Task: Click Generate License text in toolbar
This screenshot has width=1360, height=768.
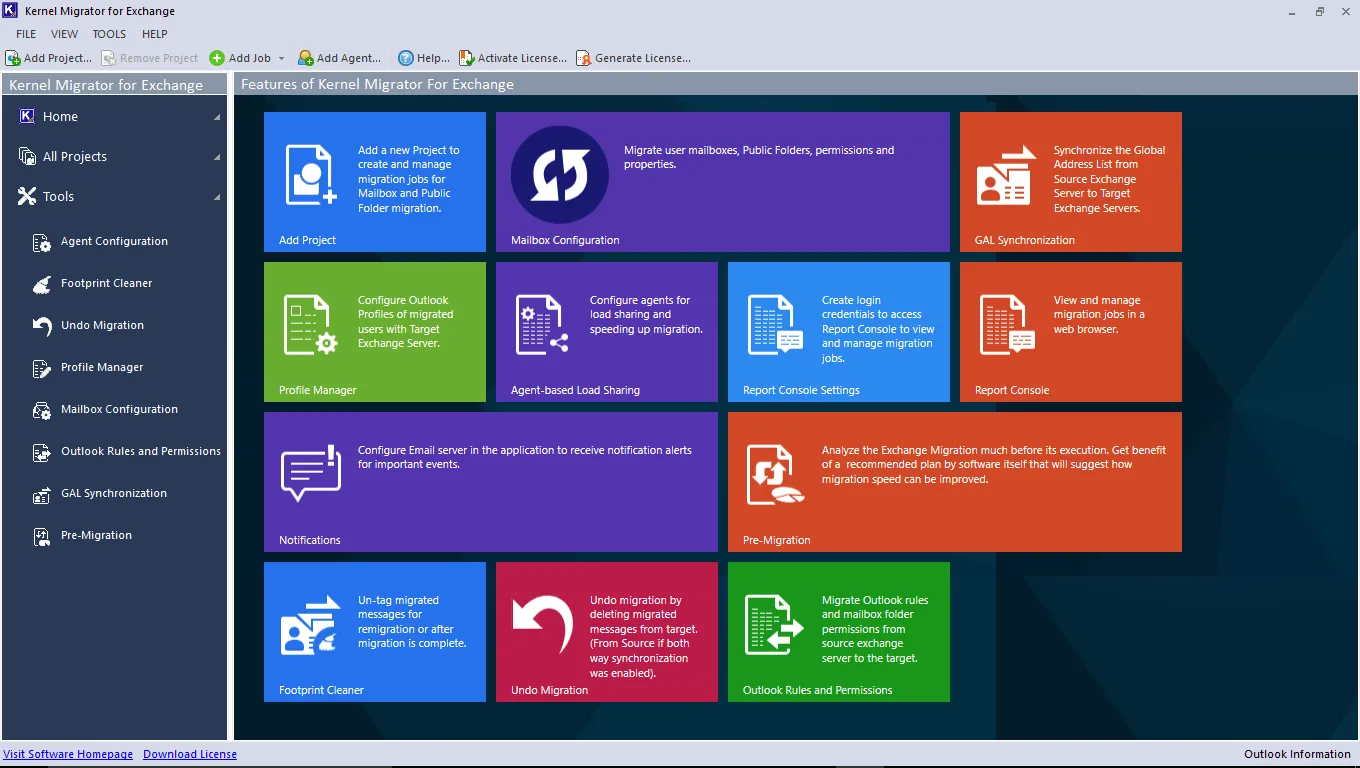Action: click(x=643, y=58)
